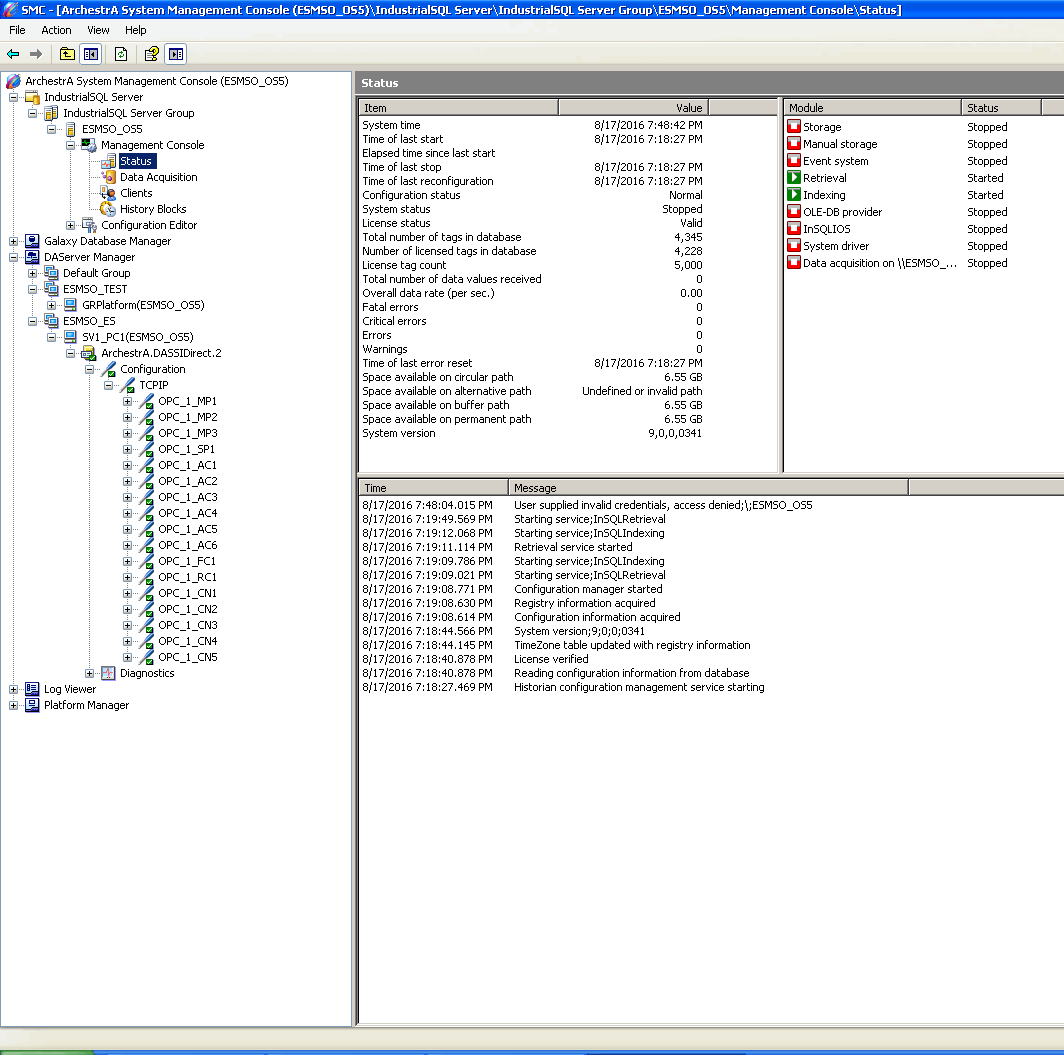Collapse the DAServer Manager node

coord(13,257)
